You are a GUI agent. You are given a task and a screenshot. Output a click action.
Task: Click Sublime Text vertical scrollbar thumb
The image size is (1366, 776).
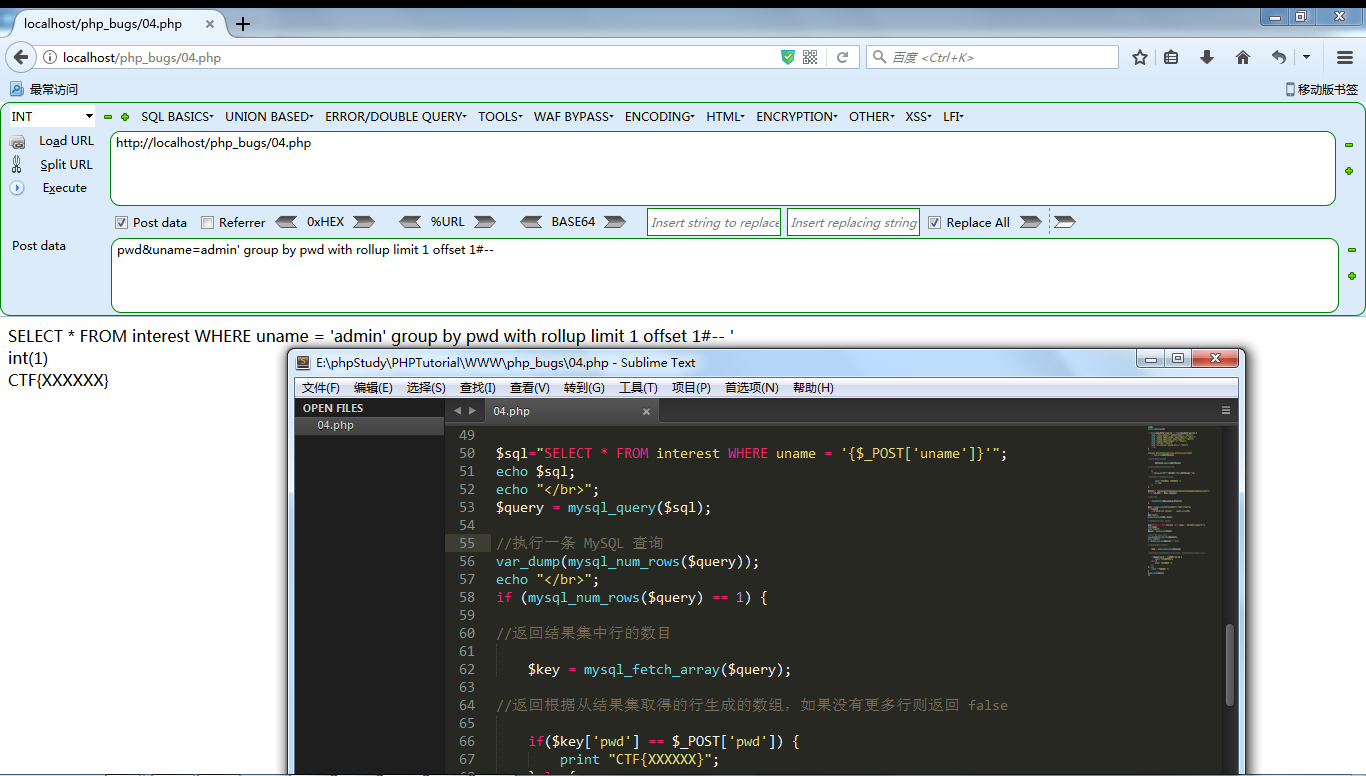pos(1231,665)
